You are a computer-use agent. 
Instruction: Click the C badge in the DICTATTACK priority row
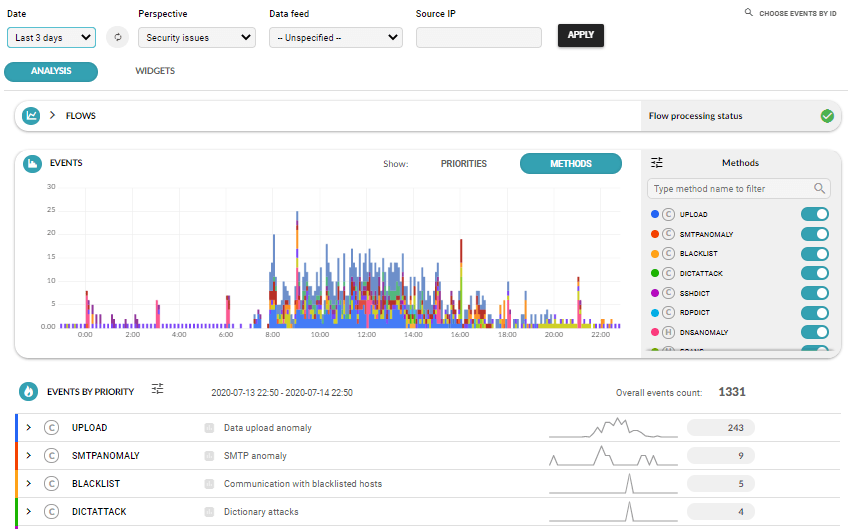tap(51, 512)
